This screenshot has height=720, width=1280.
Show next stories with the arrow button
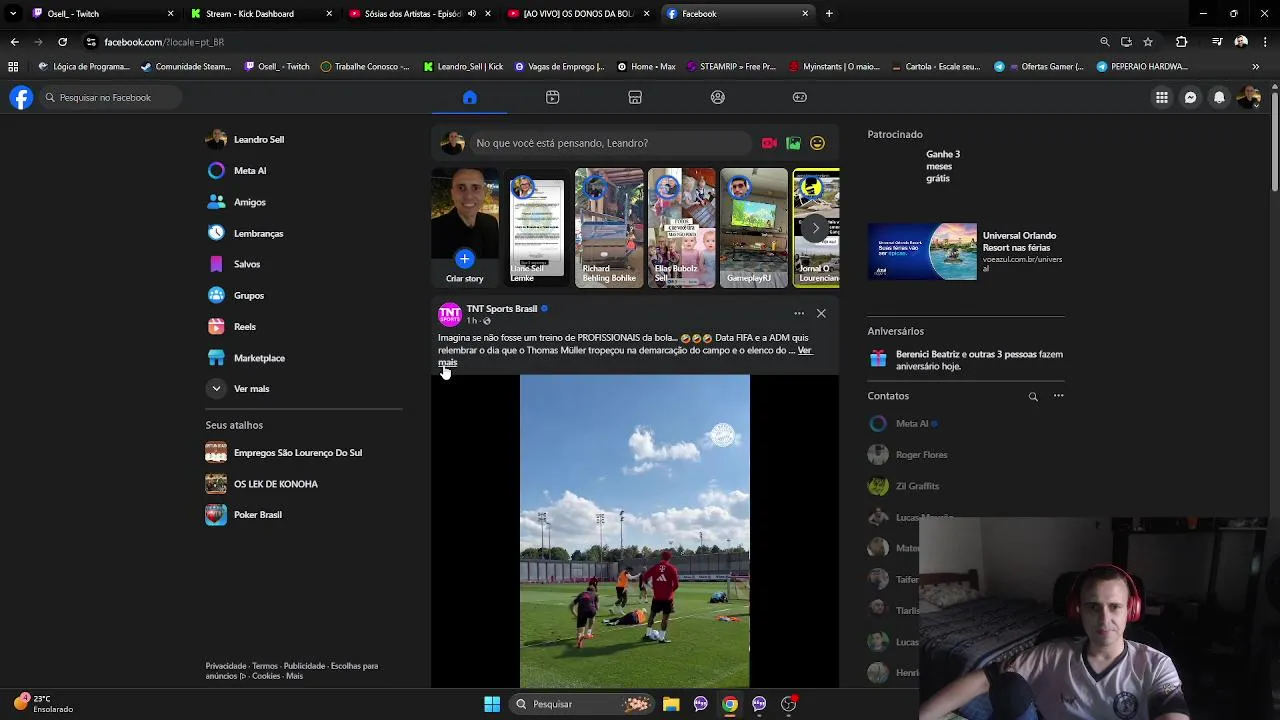point(815,228)
